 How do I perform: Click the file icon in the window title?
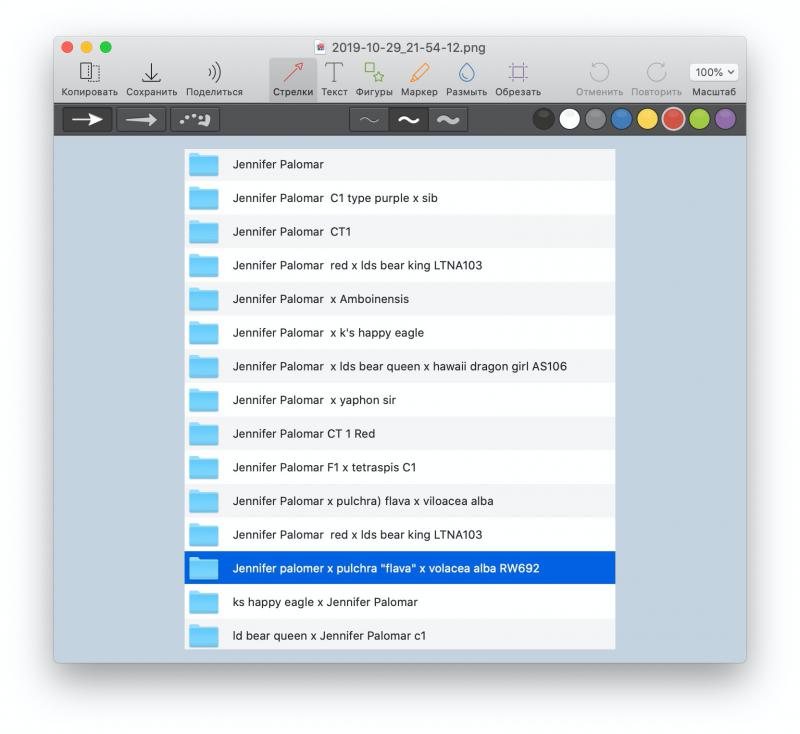(x=320, y=47)
